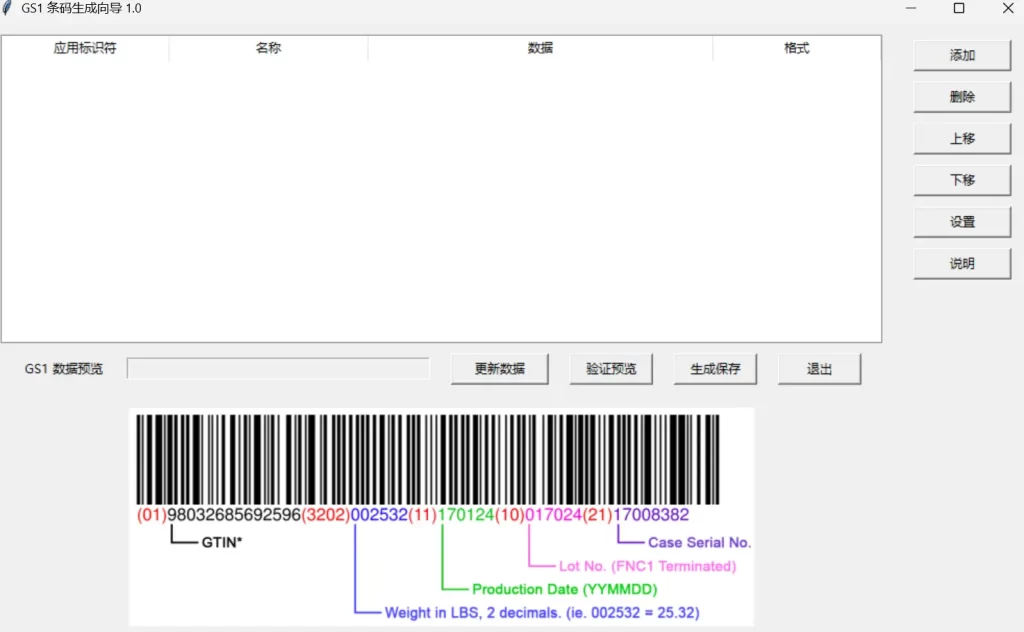
Task: Select the 格式 column header
Action: click(x=797, y=48)
